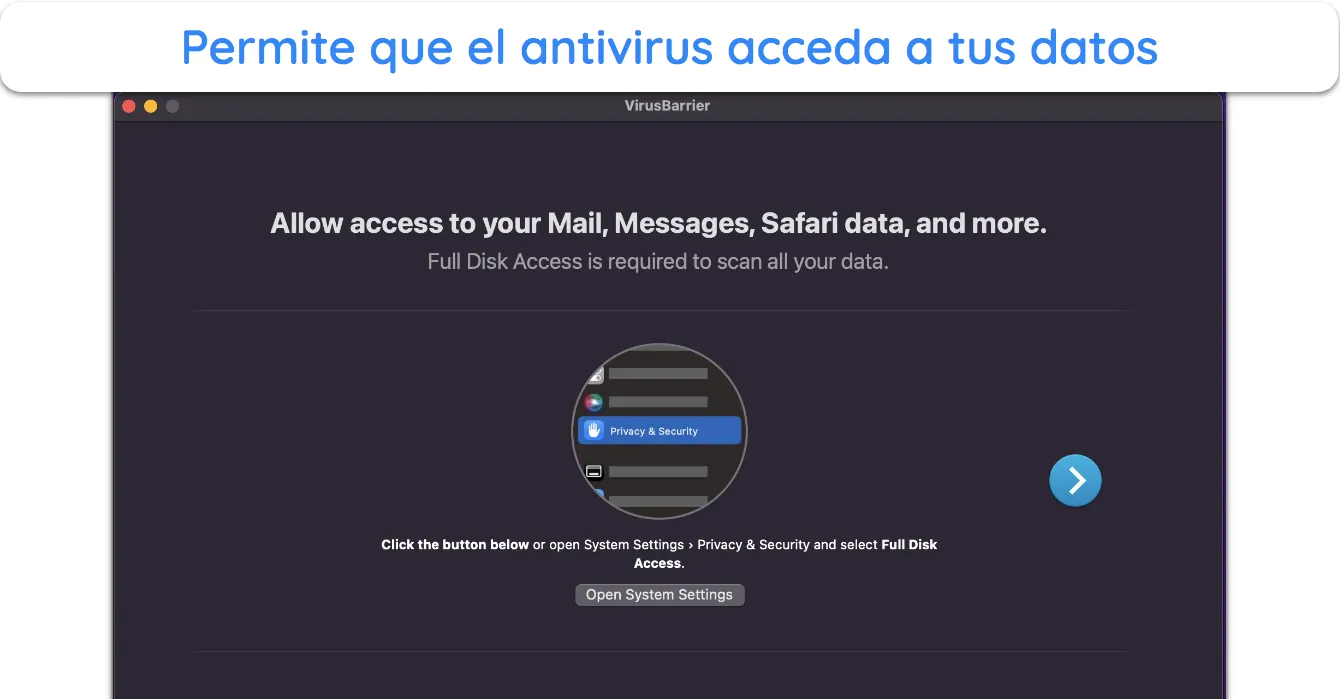Viewport: 1340px width, 699px height.
Task: Click the bold Click the button below text
Action: tap(455, 545)
